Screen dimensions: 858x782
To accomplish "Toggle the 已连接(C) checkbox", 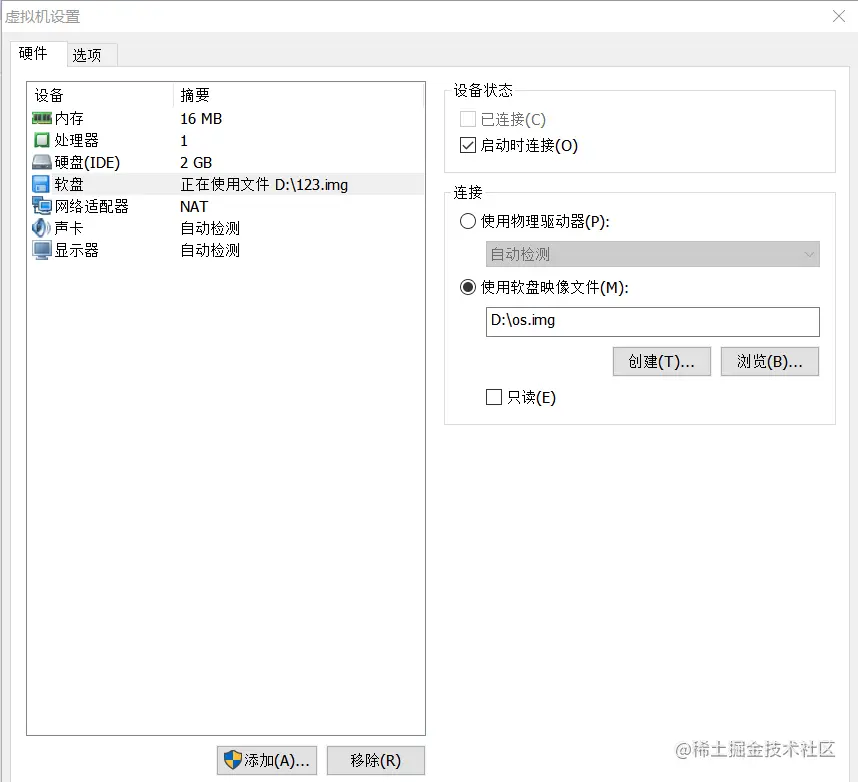I will (x=468, y=119).
